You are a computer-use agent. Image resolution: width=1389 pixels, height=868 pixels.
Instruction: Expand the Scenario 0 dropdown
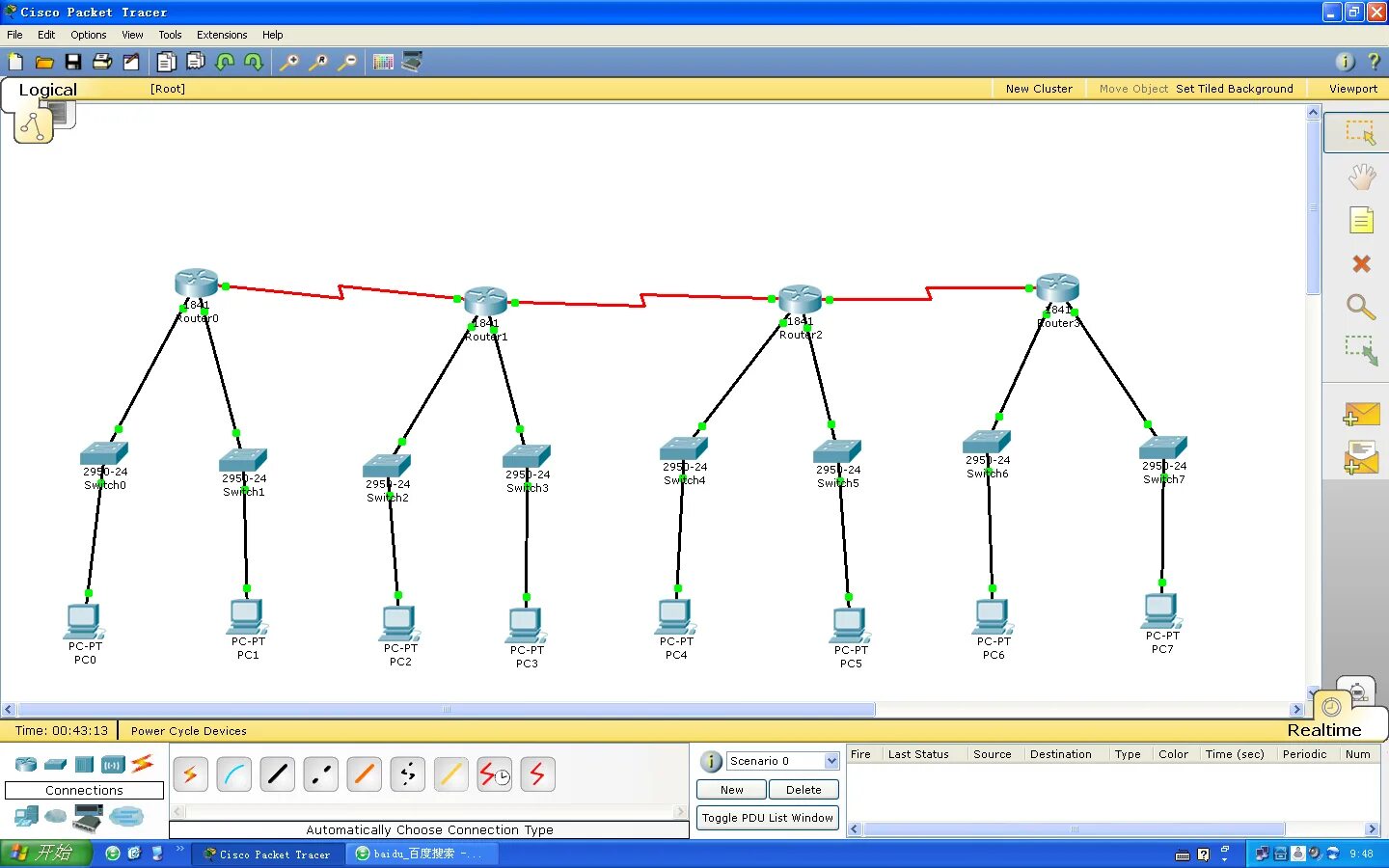click(831, 761)
